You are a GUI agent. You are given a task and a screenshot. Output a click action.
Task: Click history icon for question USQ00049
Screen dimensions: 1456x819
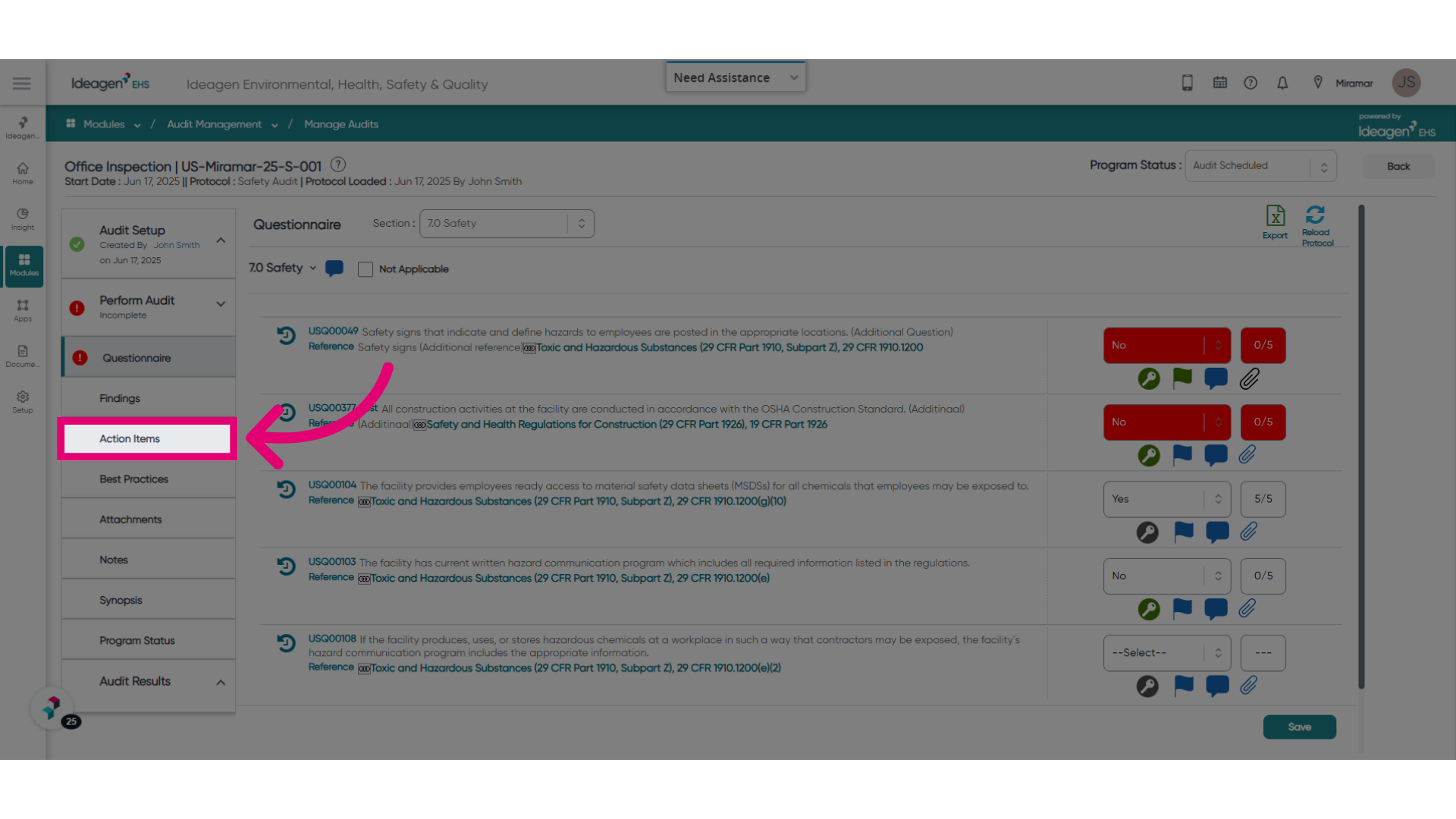pos(286,335)
